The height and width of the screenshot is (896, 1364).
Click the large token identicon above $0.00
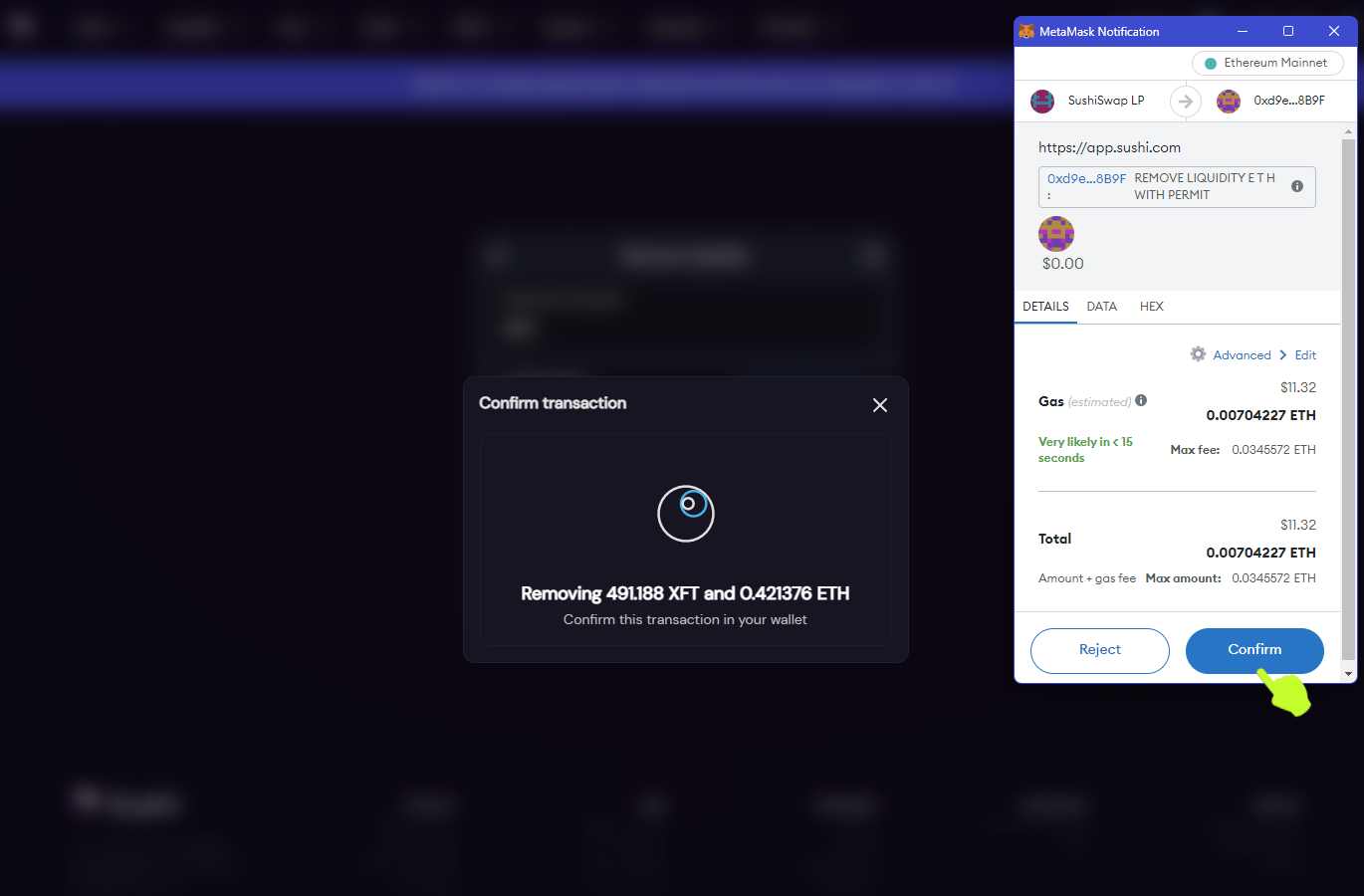tap(1056, 234)
